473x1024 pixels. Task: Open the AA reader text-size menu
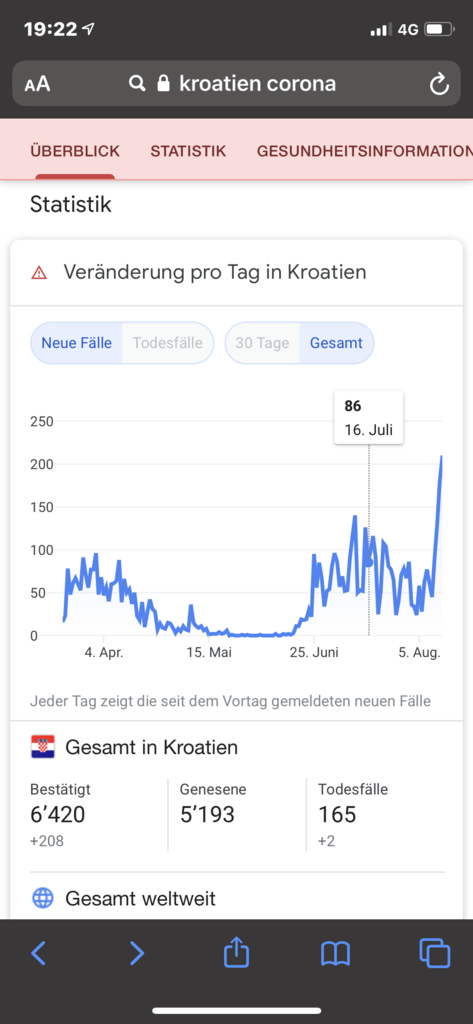pyautogui.click(x=37, y=84)
